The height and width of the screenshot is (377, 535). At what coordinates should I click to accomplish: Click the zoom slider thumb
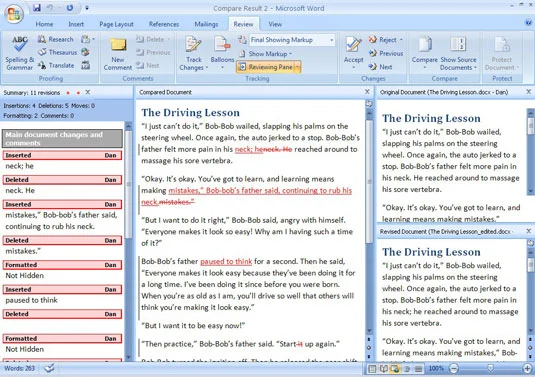tap(490, 368)
